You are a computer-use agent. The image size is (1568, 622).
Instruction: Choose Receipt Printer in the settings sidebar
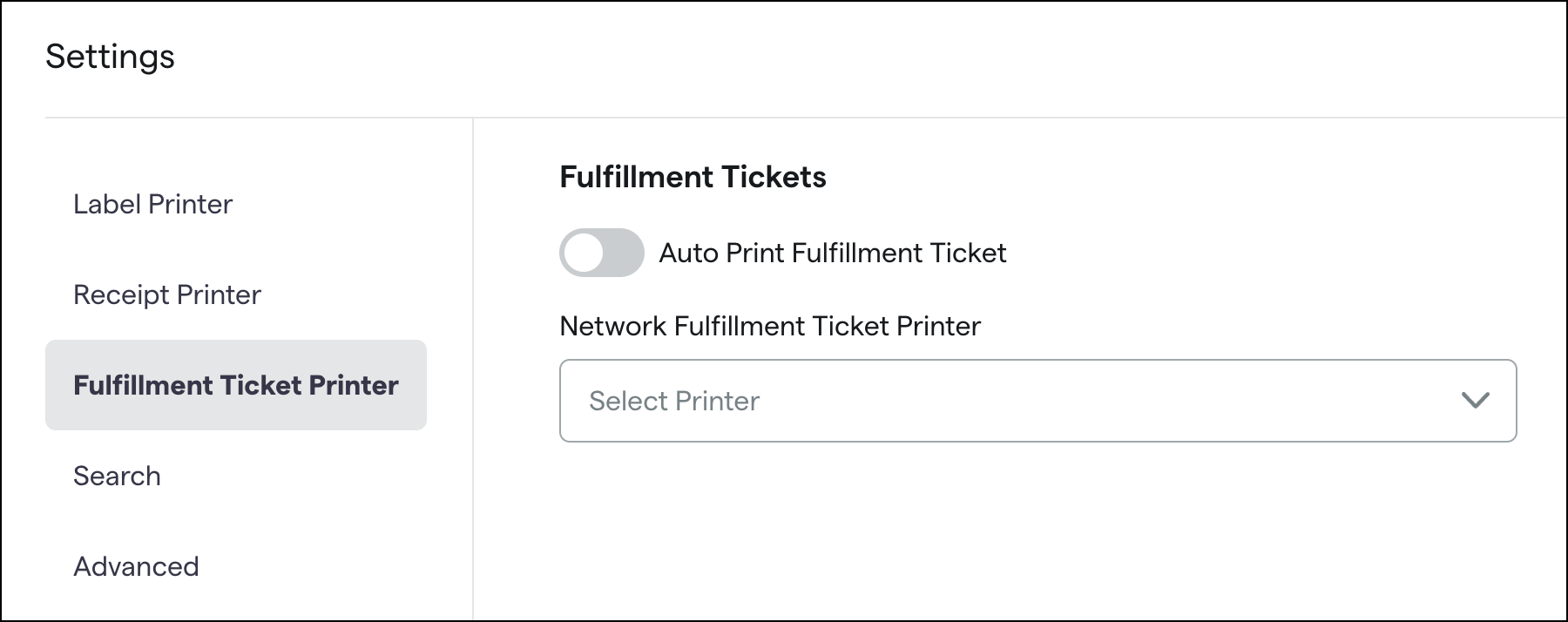(x=167, y=294)
